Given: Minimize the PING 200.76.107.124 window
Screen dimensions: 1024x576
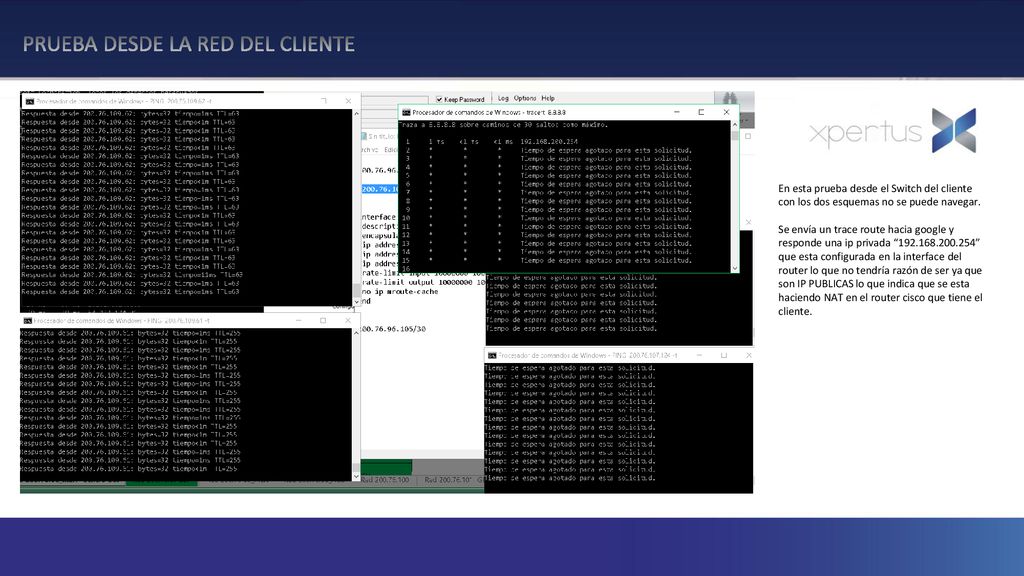Looking at the screenshot, I should click(699, 355).
